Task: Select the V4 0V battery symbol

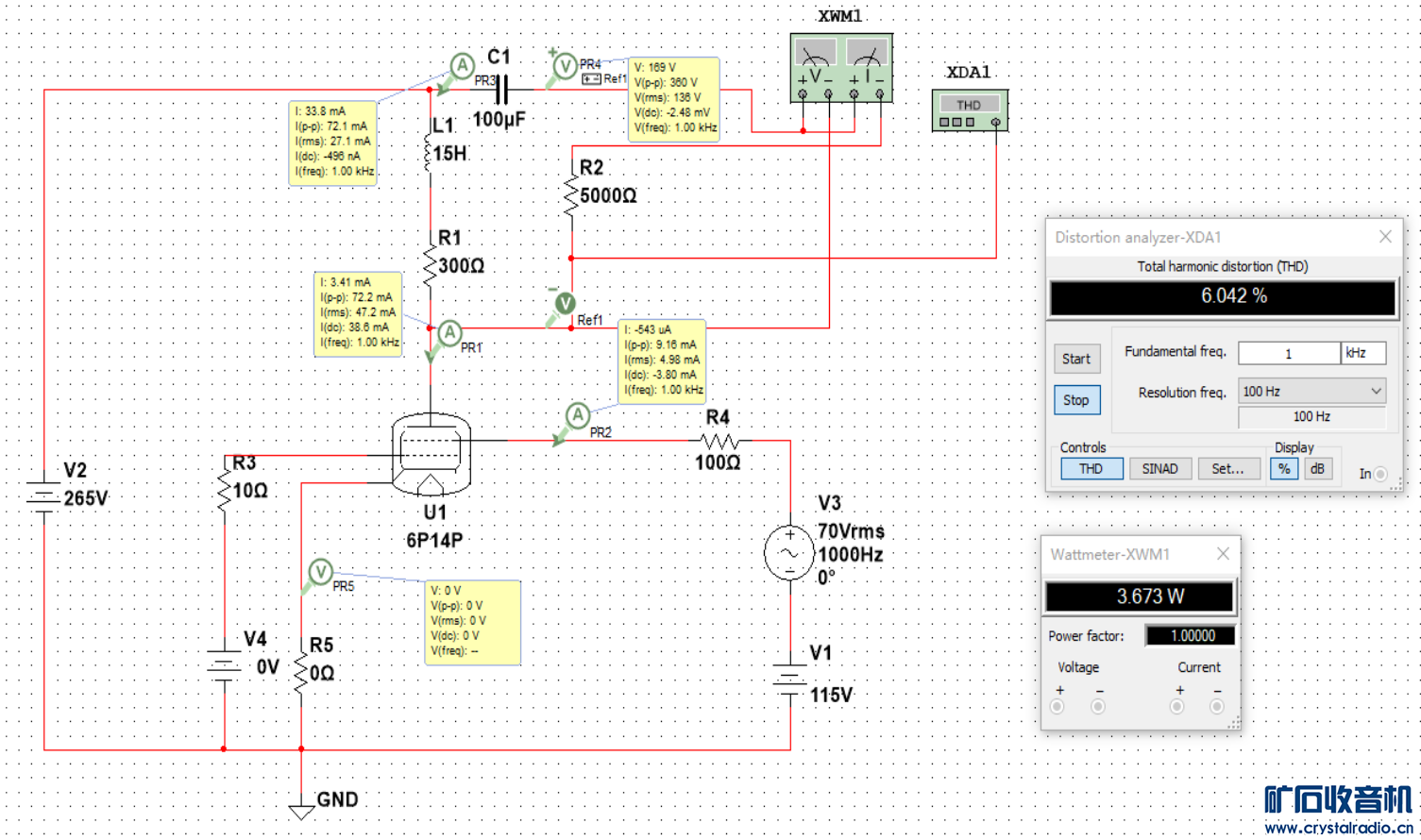Action: coord(224,665)
